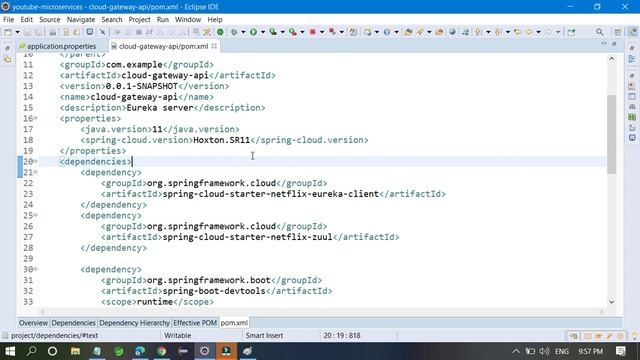
Task: Click the external editor pin icon
Action: [x=571, y=32]
